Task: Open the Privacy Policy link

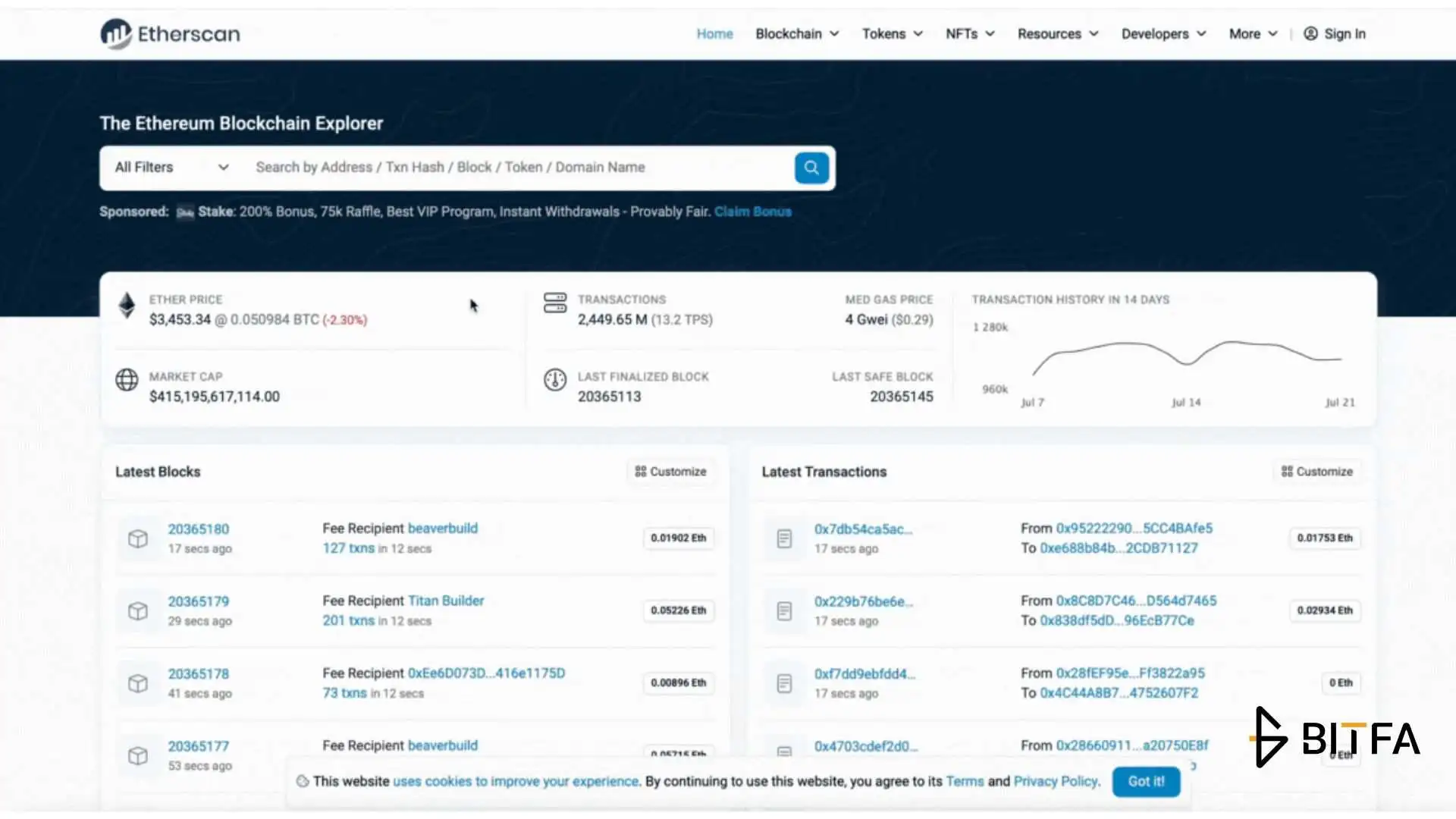Action: [x=1056, y=781]
